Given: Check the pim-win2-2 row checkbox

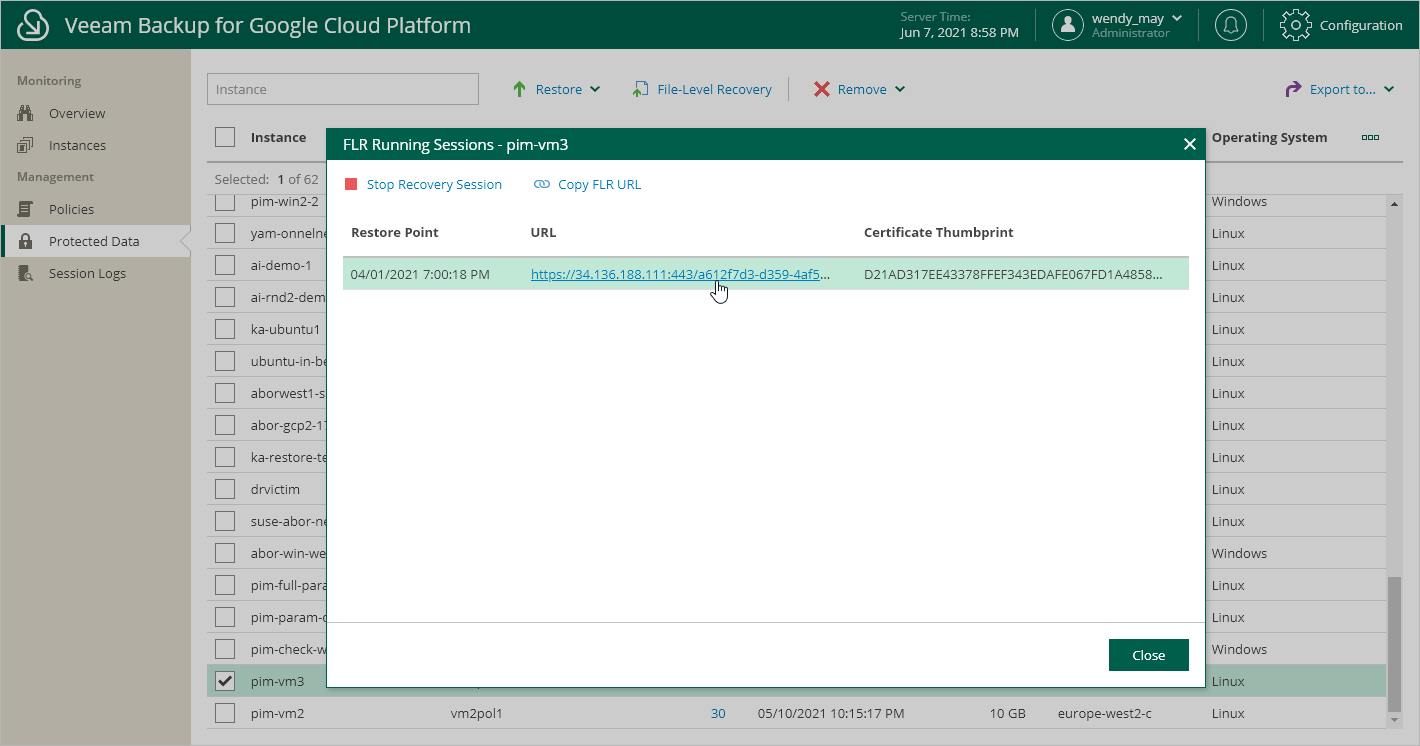Looking at the screenshot, I should tap(225, 201).
